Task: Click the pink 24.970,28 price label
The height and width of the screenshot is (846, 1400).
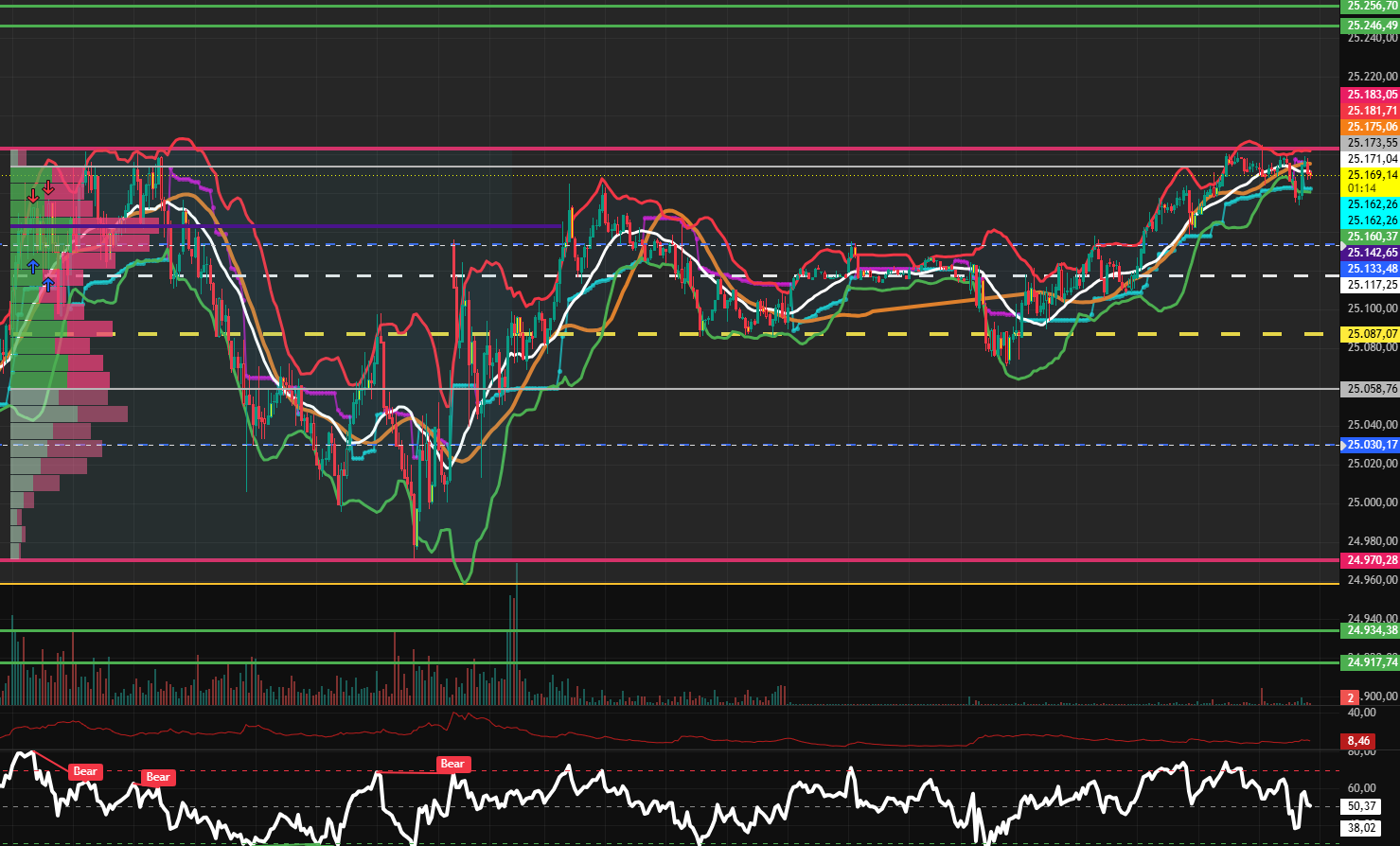Action: pyautogui.click(x=1371, y=560)
